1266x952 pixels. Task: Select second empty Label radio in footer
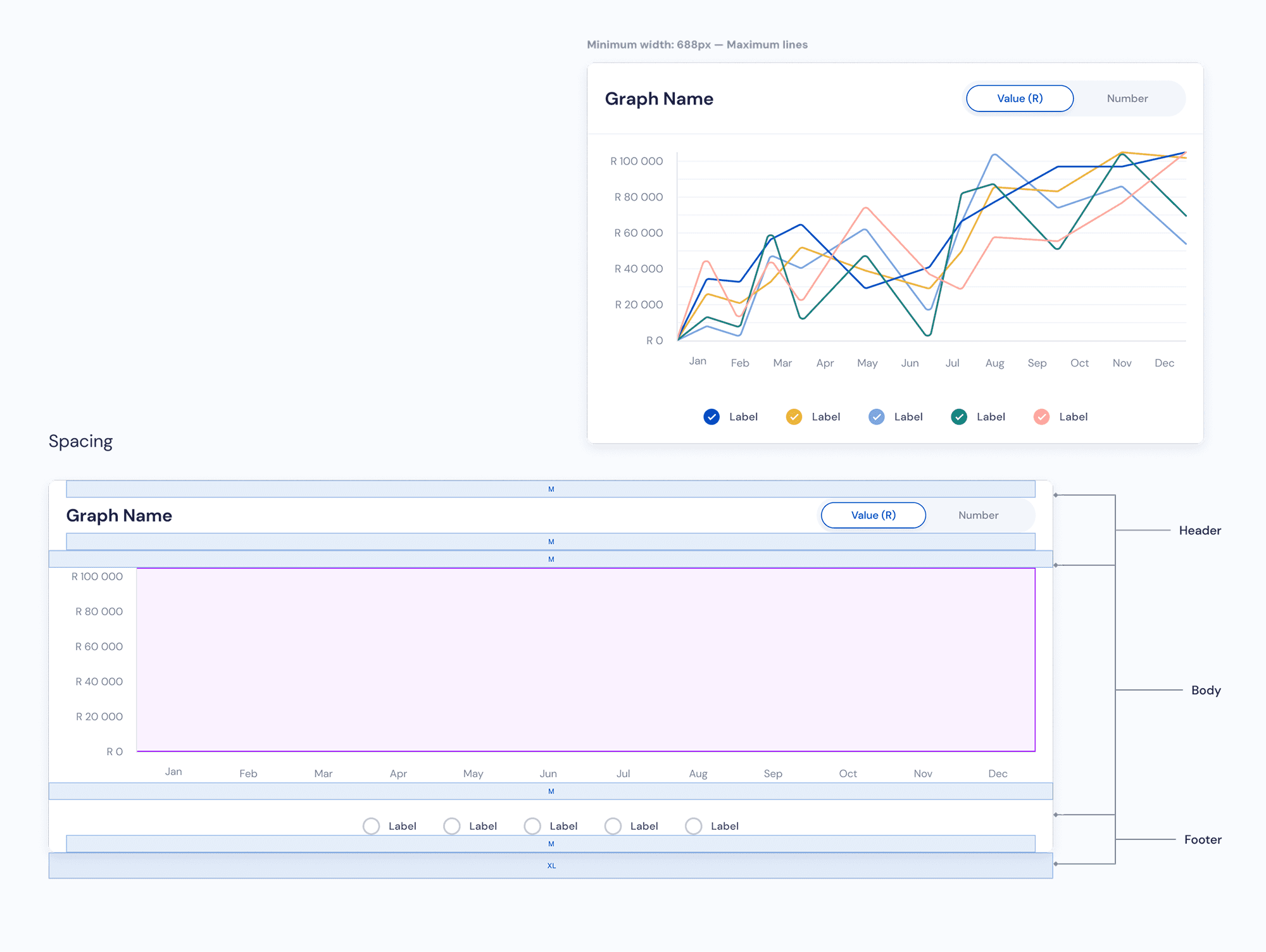click(x=452, y=826)
